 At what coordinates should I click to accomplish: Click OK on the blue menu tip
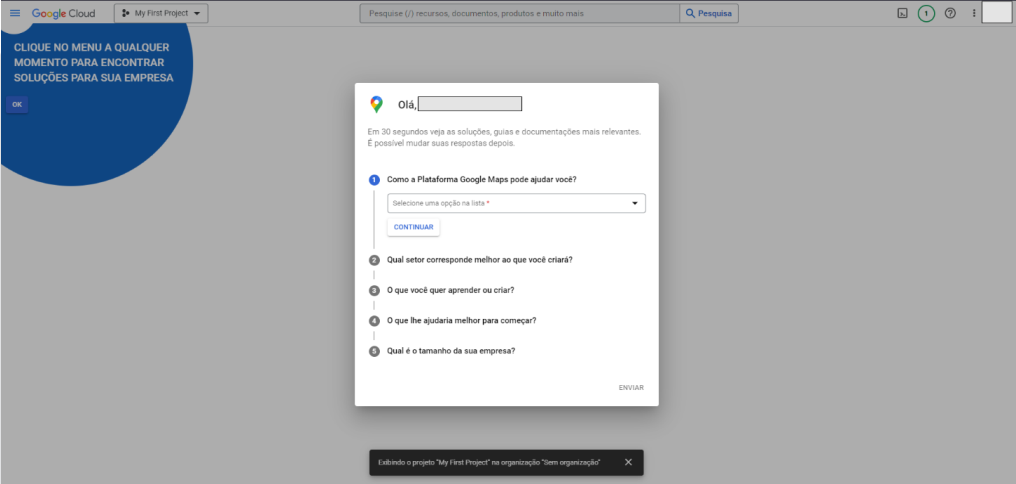click(17, 104)
